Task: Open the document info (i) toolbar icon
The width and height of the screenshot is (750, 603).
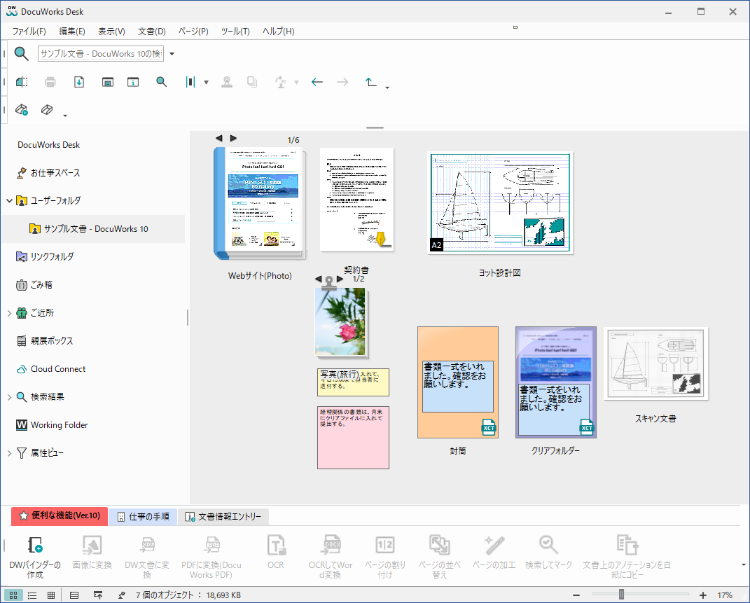Action: point(133,82)
